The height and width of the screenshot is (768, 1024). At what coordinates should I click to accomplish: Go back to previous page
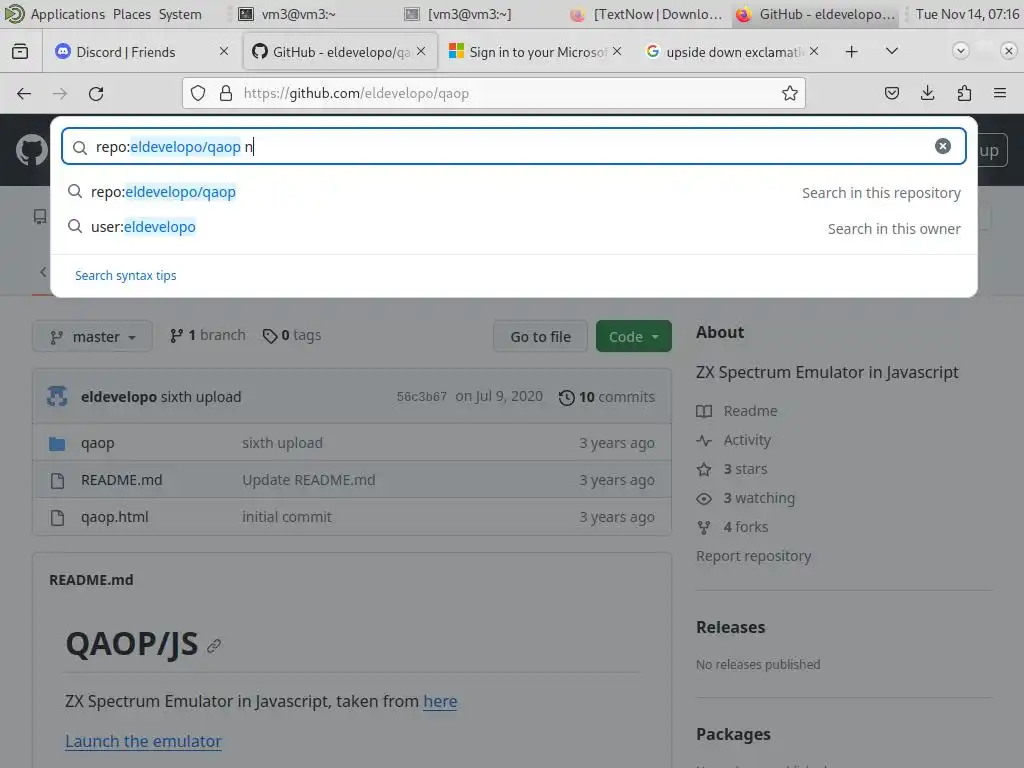24,93
